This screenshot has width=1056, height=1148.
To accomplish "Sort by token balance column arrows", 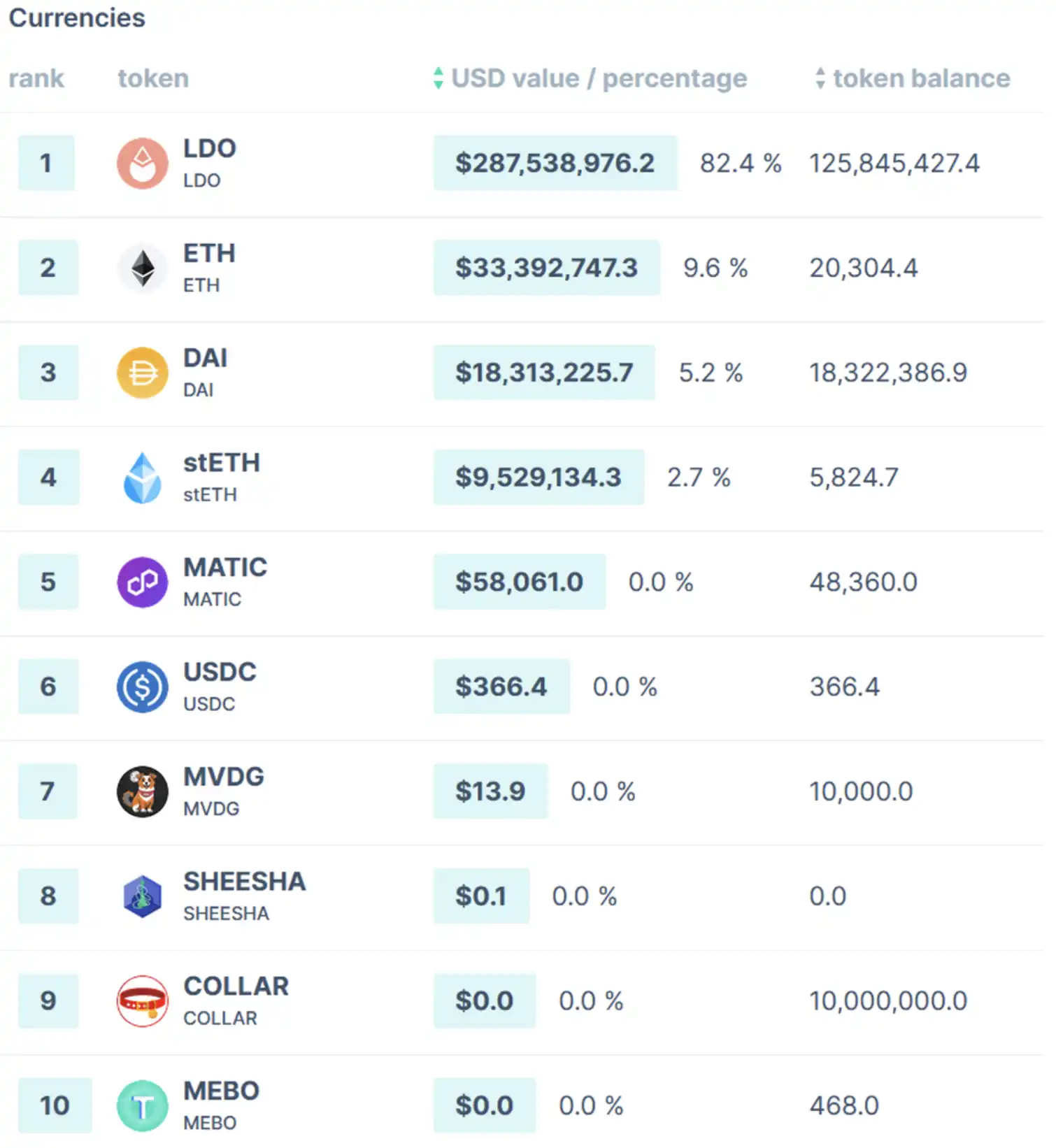I will (820, 78).
